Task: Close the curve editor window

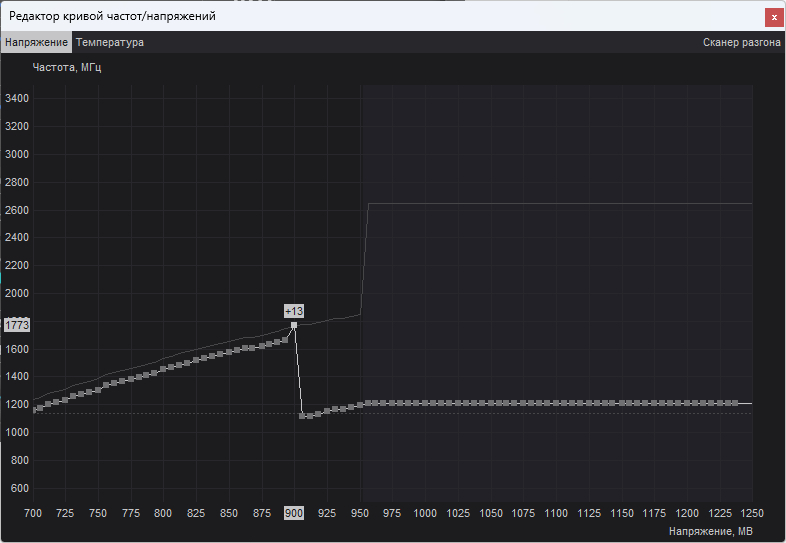Action: (x=774, y=18)
